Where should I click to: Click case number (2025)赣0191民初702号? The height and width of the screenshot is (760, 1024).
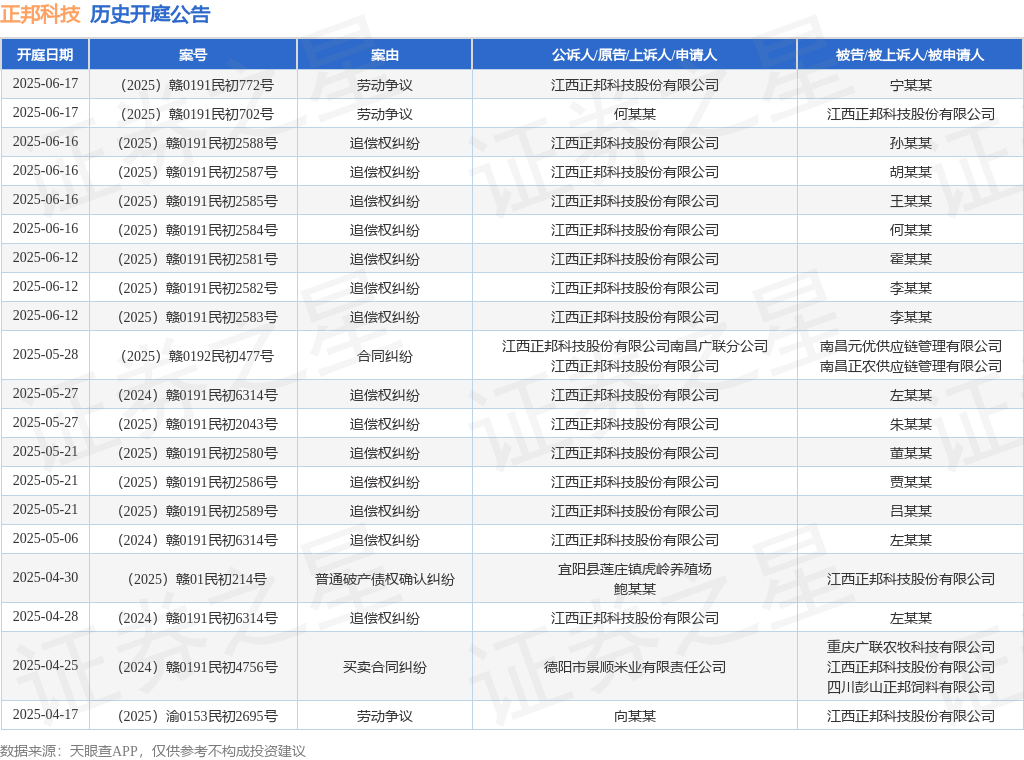pos(197,114)
